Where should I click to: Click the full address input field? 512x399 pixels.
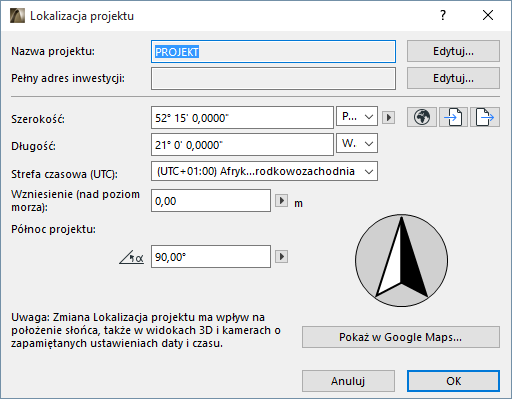coord(273,79)
